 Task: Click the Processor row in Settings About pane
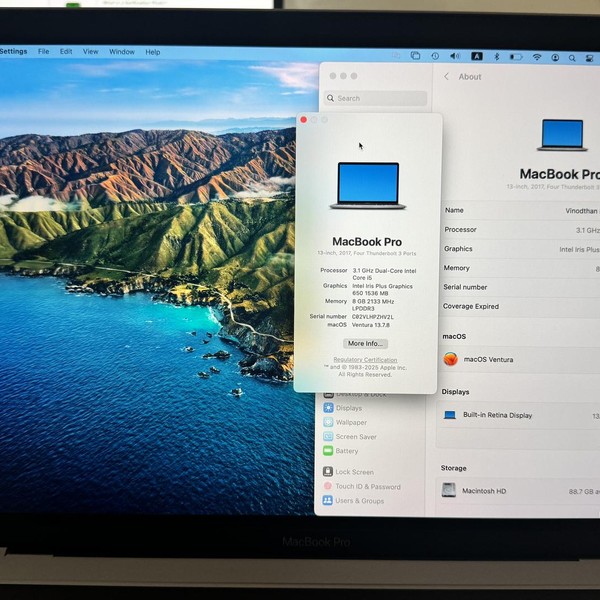pos(521,230)
